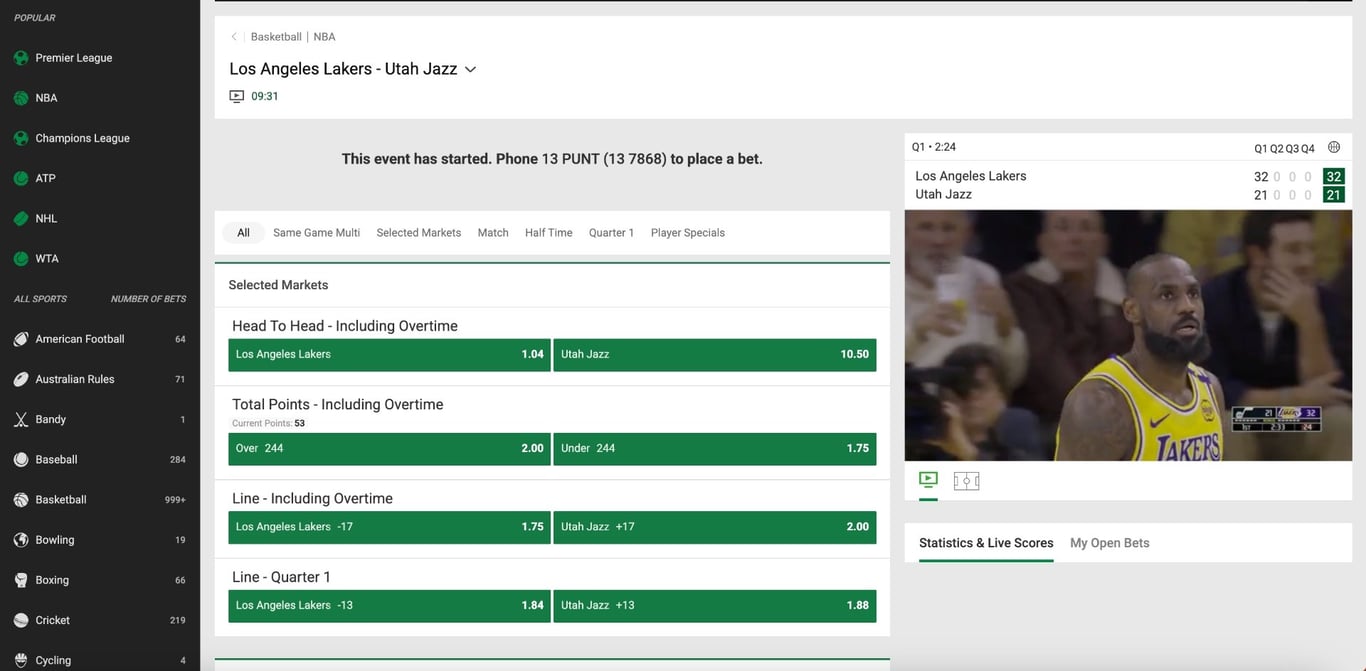Open the NBA breadcrumb link
Screen dimensions: 1366x671
pyautogui.click(x=324, y=37)
